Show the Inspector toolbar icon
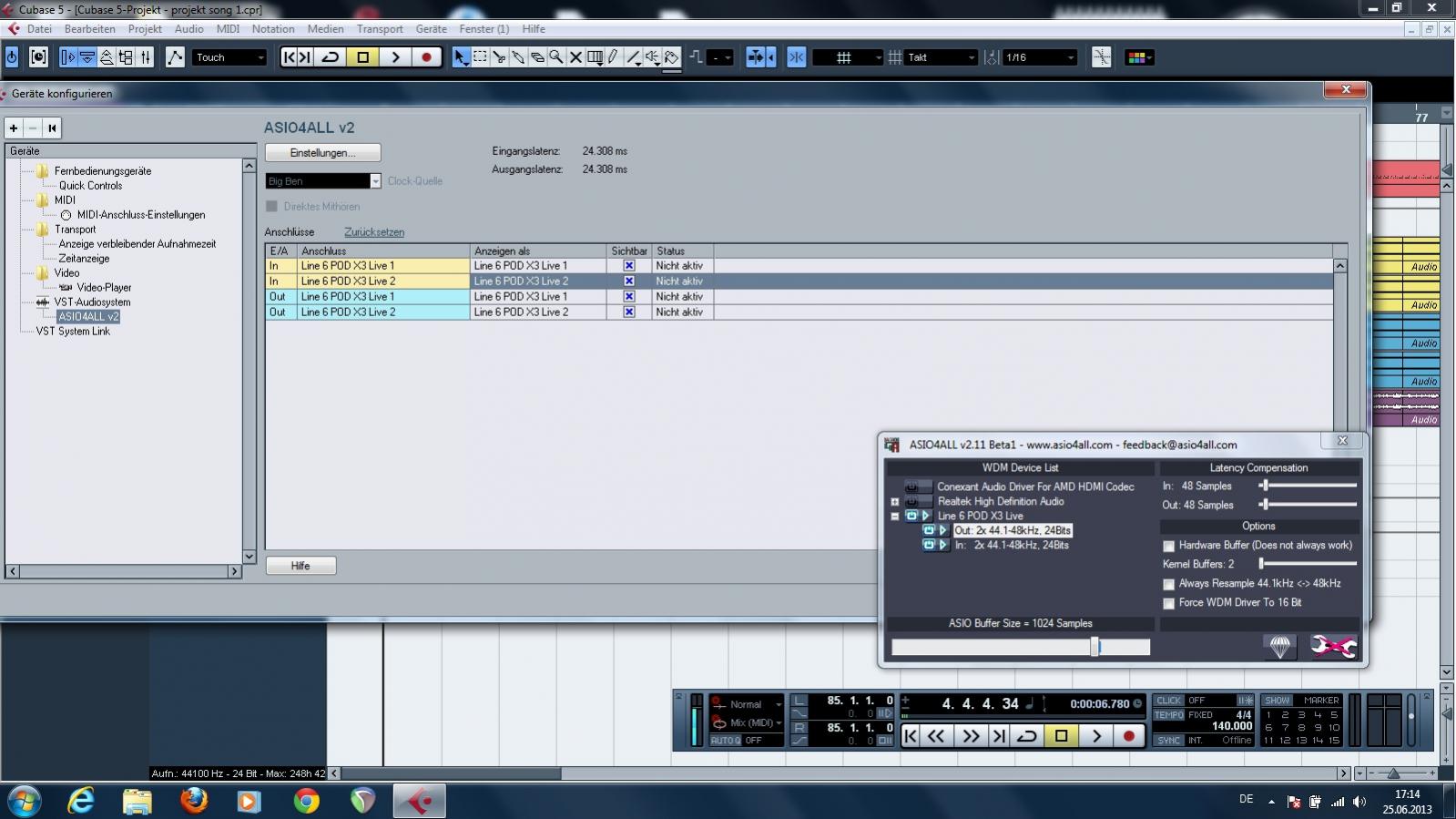The height and width of the screenshot is (819, 1456). [x=68, y=57]
